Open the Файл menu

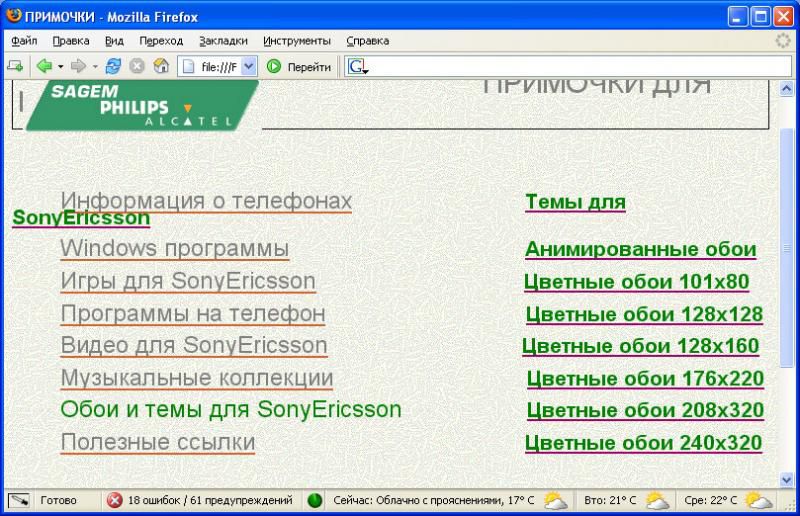tap(25, 41)
